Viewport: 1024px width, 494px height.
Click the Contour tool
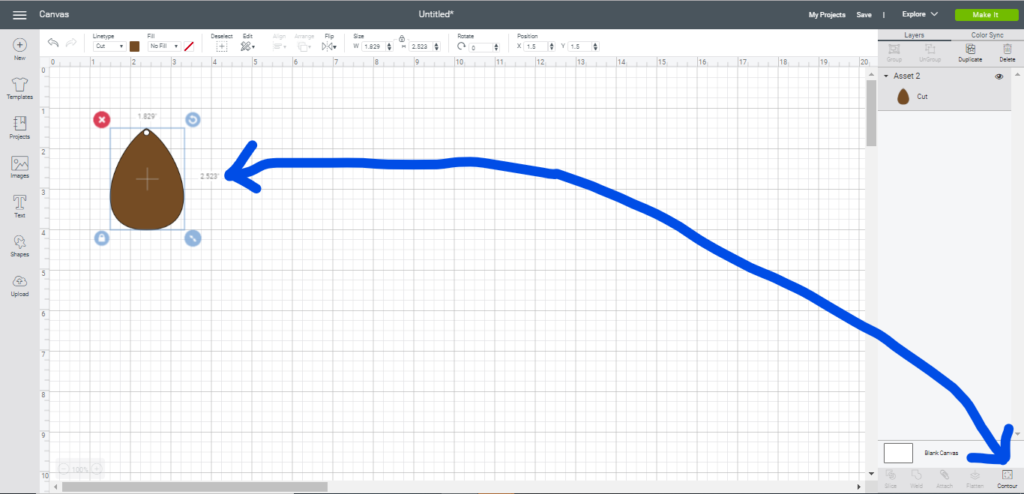click(1007, 478)
